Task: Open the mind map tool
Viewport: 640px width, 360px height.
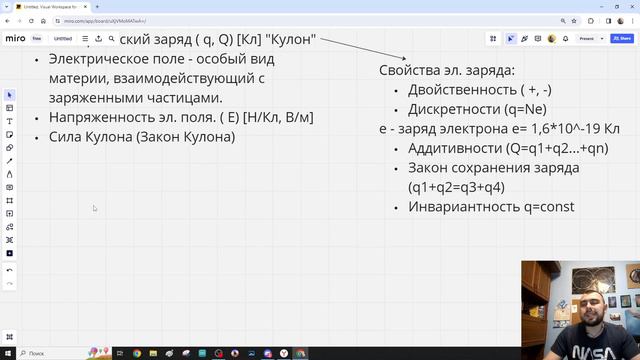Action: tap(9, 240)
